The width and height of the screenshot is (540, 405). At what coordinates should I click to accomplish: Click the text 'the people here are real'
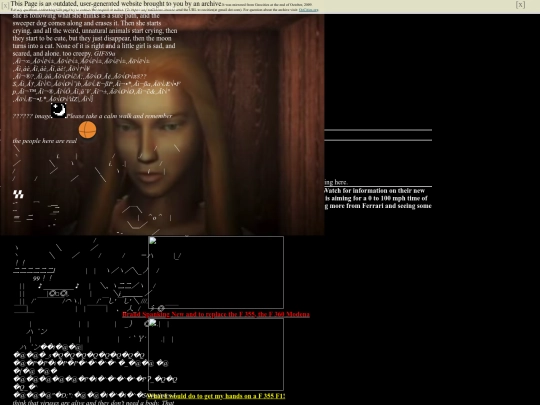point(45,141)
